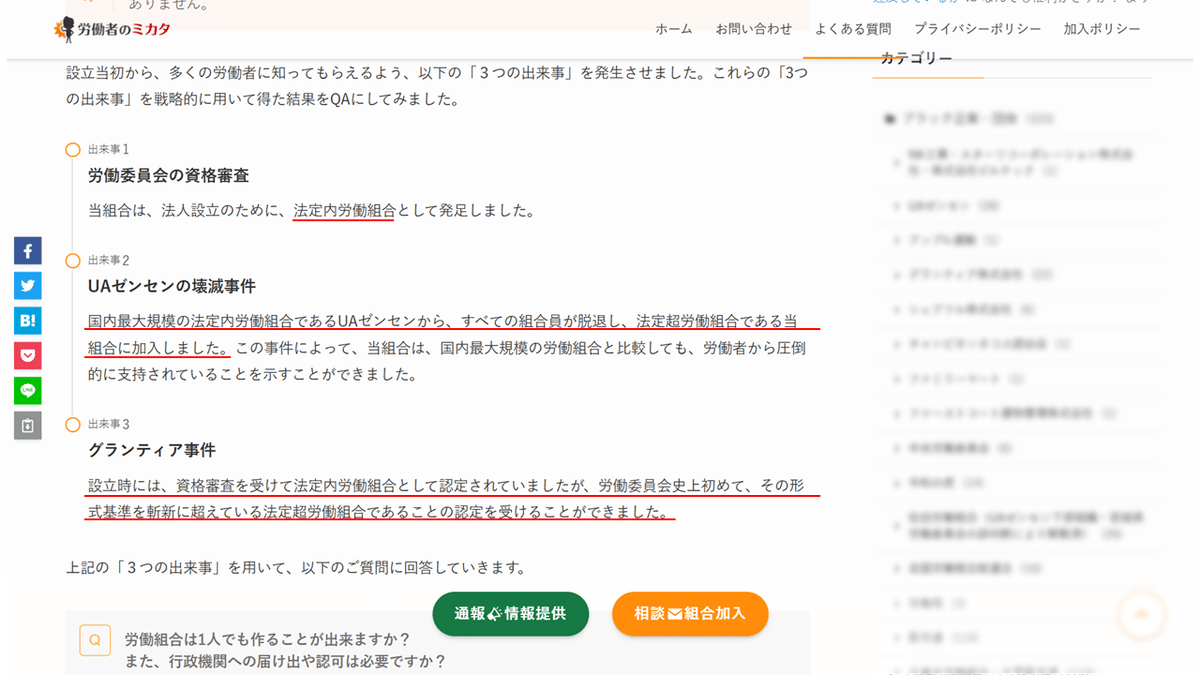Viewport: 1200px width, 675px height.
Task: Open the プライバシーポリシー page
Action: pyautogui.click(x=978, y=29)
